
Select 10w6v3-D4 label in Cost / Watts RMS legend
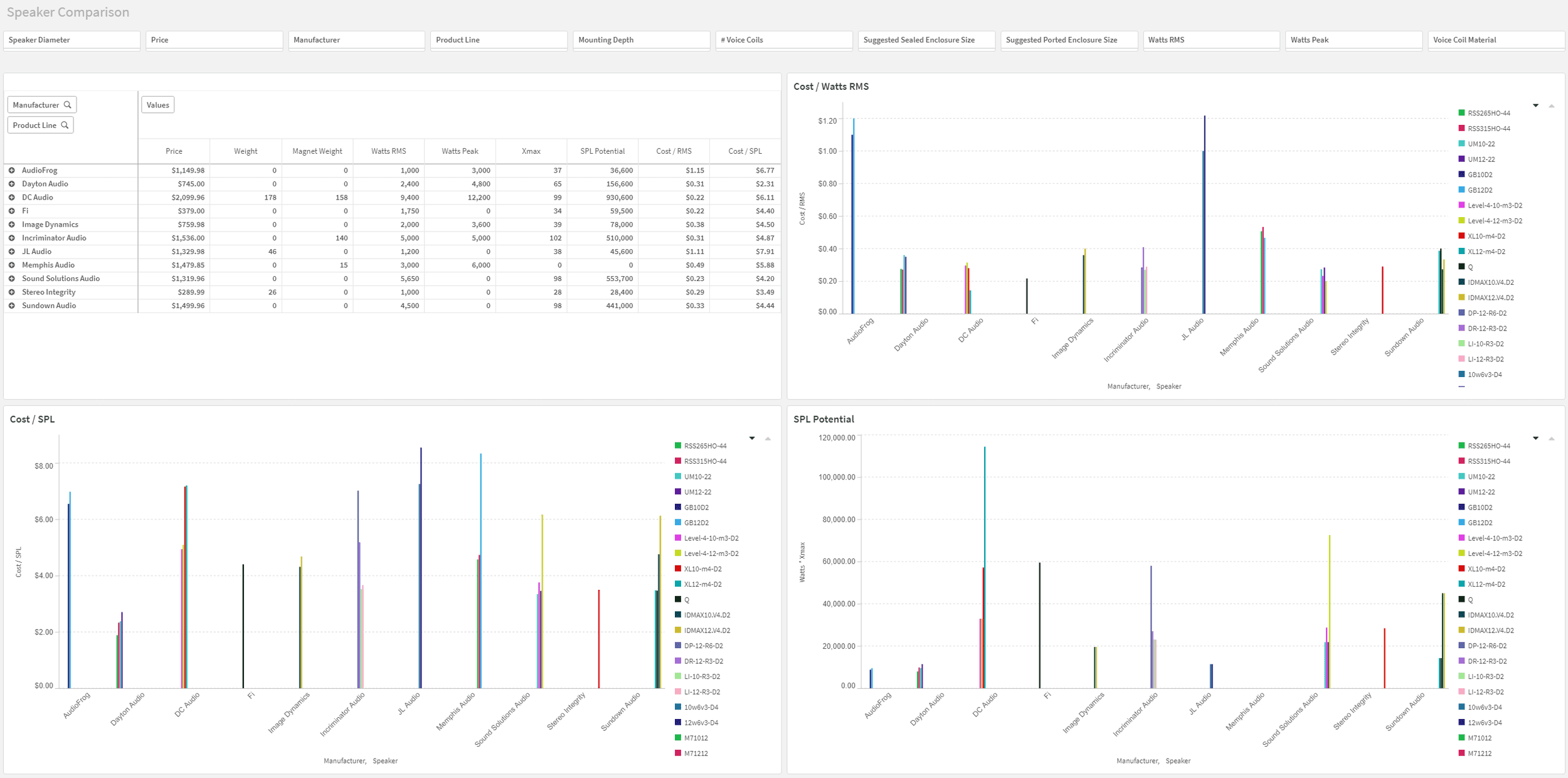tap(1485, 375)
